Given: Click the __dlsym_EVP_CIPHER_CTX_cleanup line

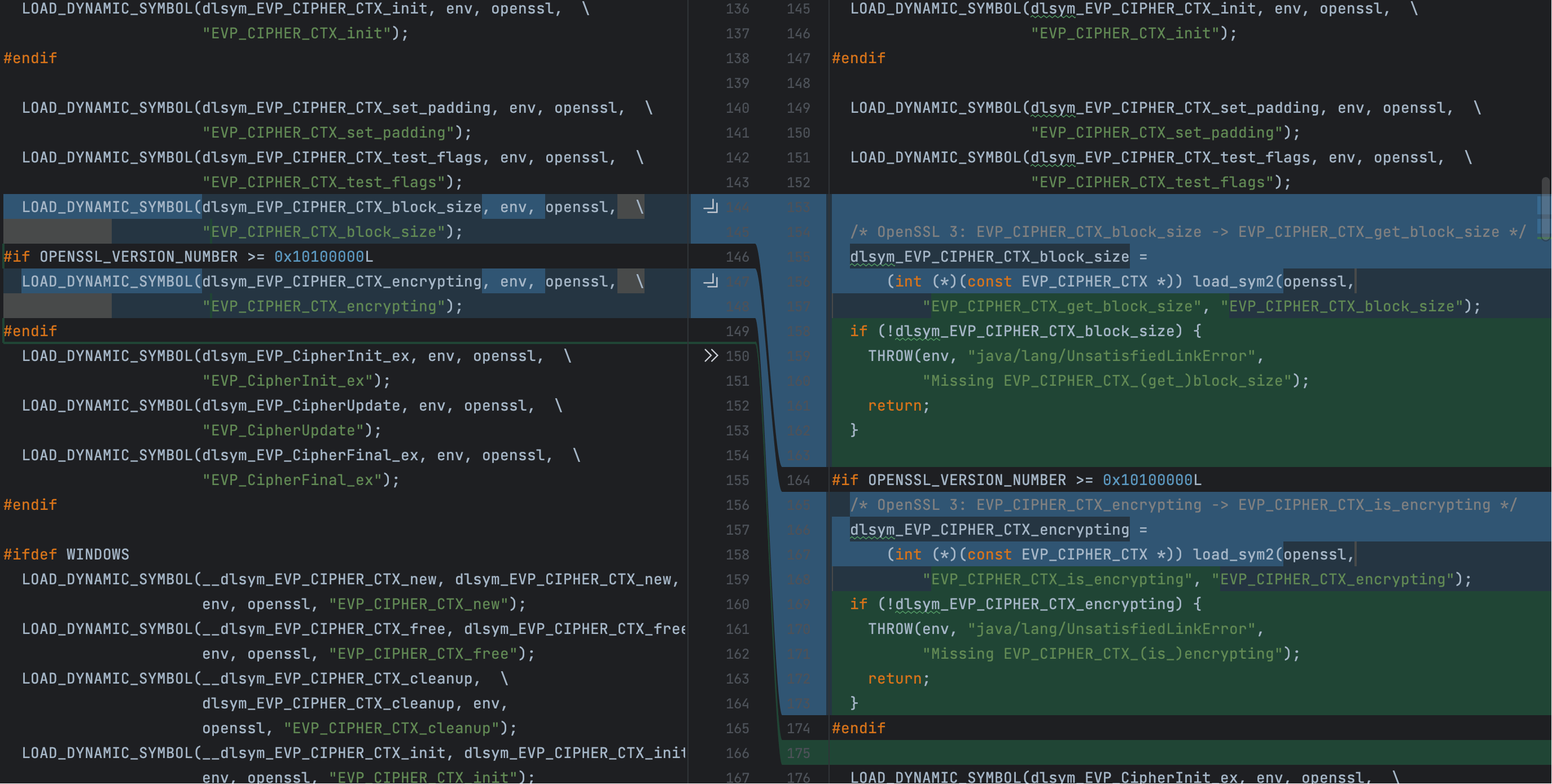Looking at the screenshot, I should [x=265, y=679].
